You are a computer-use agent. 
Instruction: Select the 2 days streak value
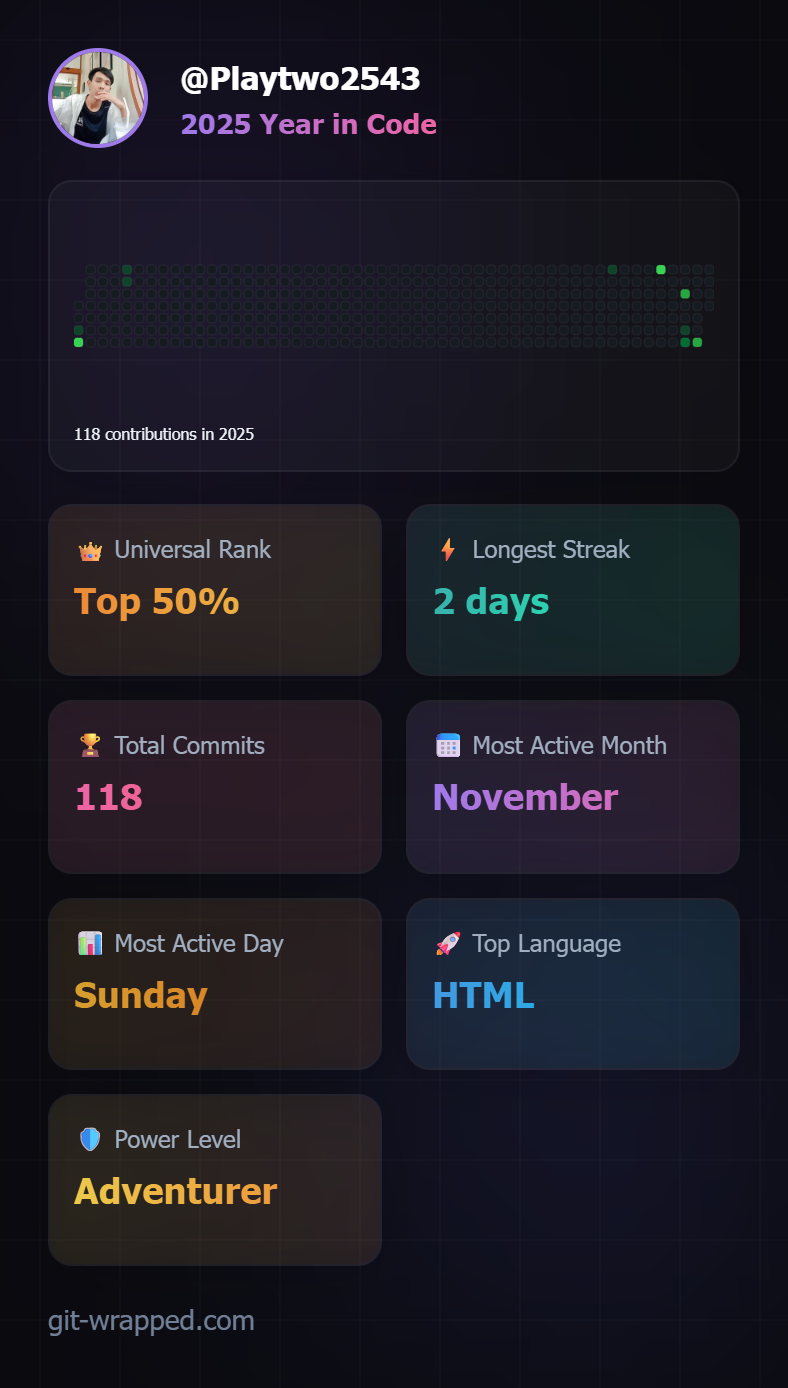pyautogui.click(x=491, y=601)
